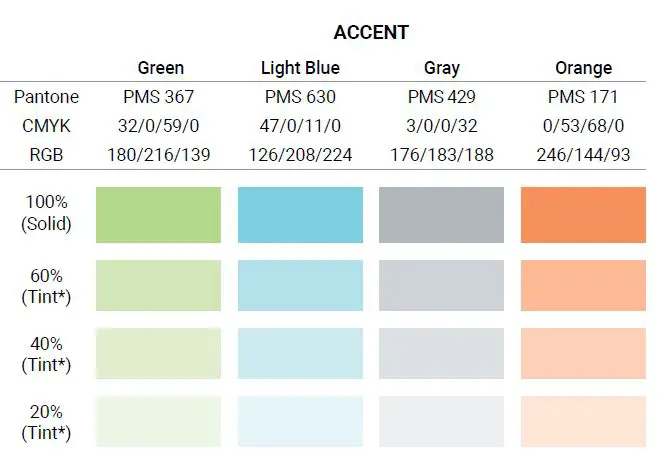Click the 100% solid Green swatch
This screenshot has width=665, height=457.
(158, 214)
